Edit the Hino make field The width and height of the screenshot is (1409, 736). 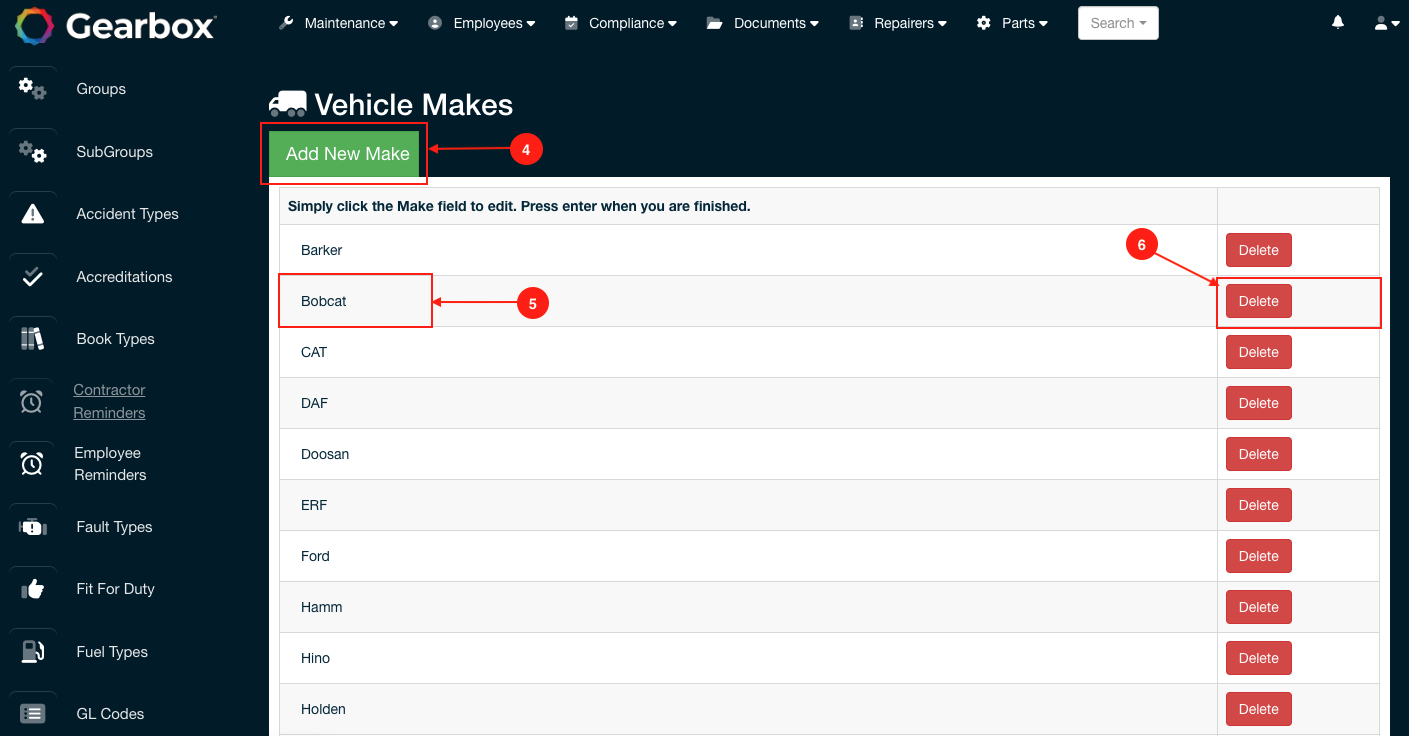tap(748, 658)
